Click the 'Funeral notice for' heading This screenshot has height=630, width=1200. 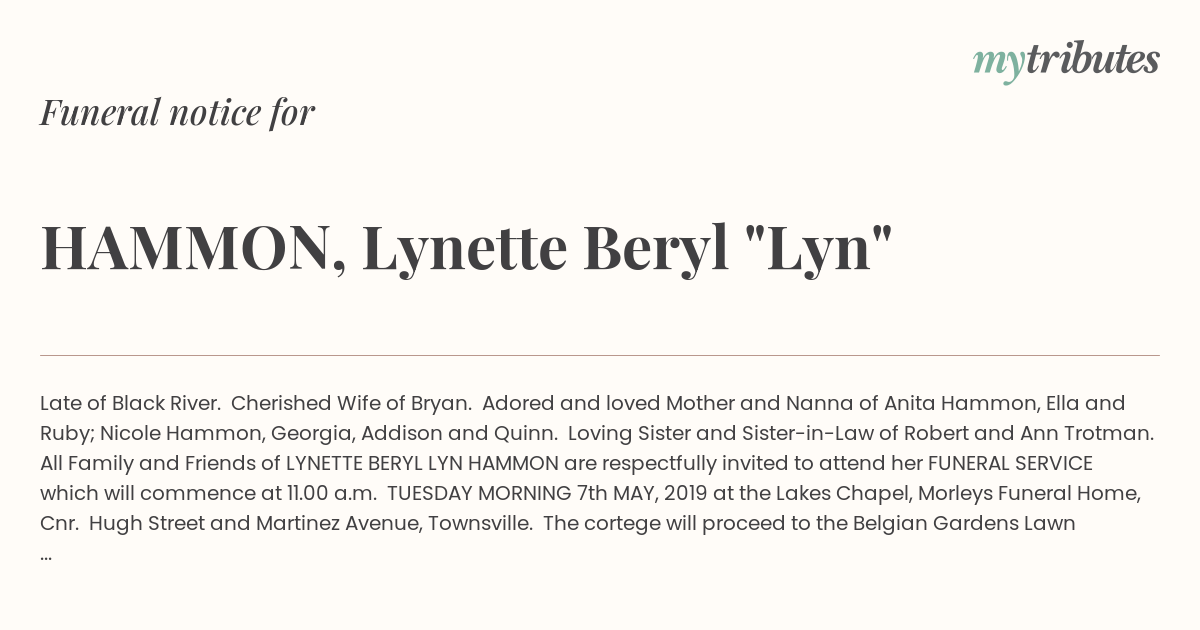coord(177,112)
